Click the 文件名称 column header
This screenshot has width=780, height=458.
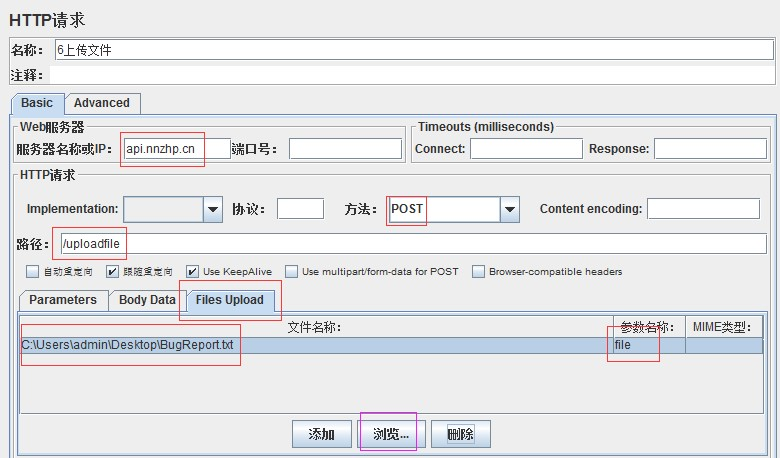tap(317, 327)
